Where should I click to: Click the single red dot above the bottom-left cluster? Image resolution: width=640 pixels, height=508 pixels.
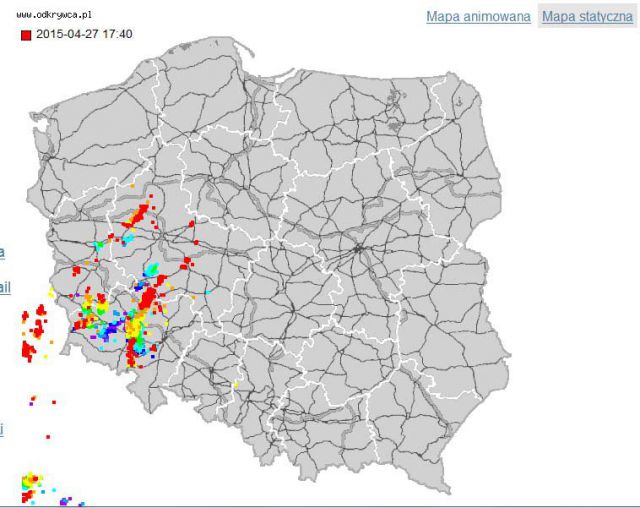46,436
